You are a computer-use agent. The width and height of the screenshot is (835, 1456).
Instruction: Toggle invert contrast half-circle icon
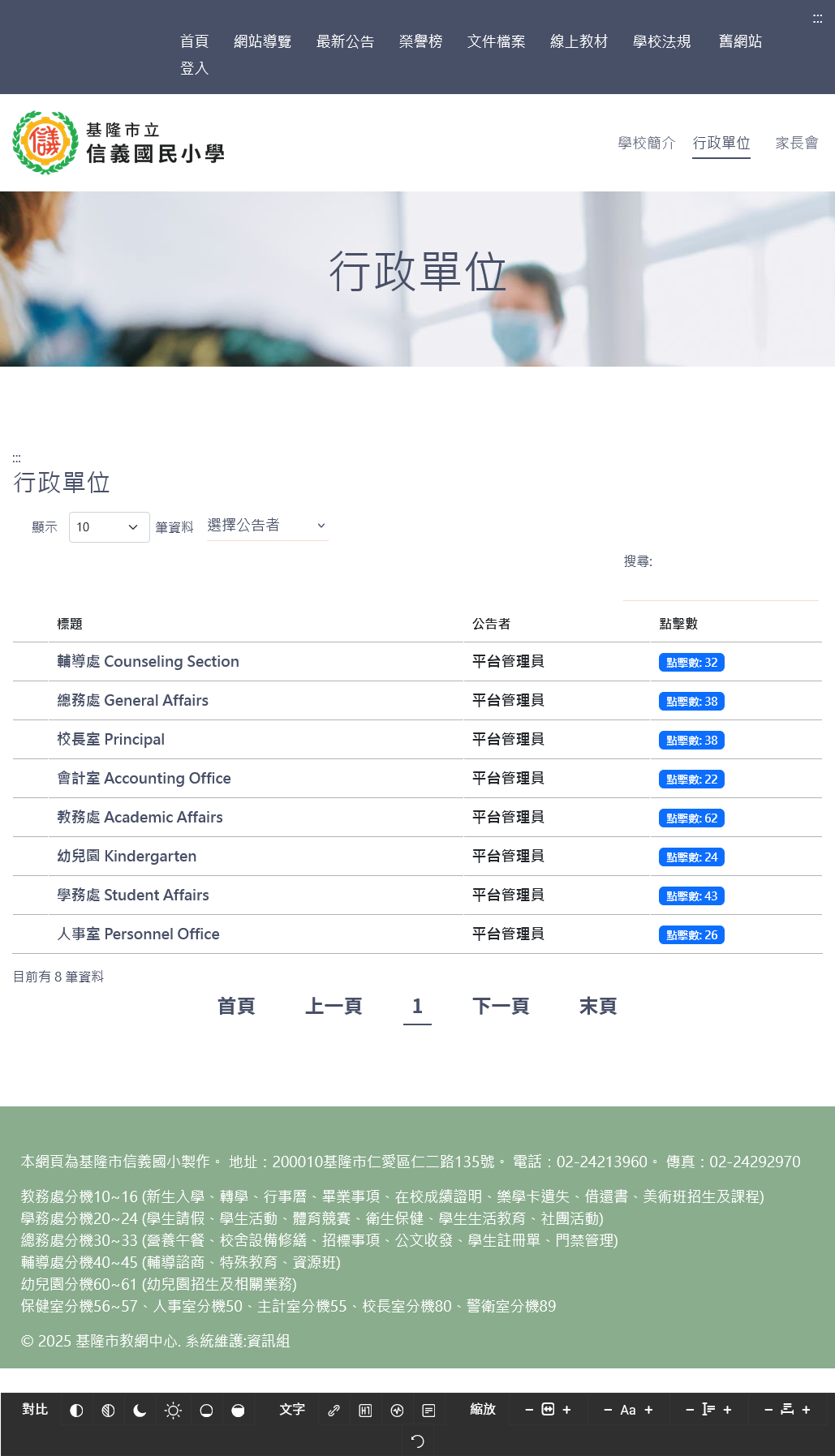[76, 1411]
